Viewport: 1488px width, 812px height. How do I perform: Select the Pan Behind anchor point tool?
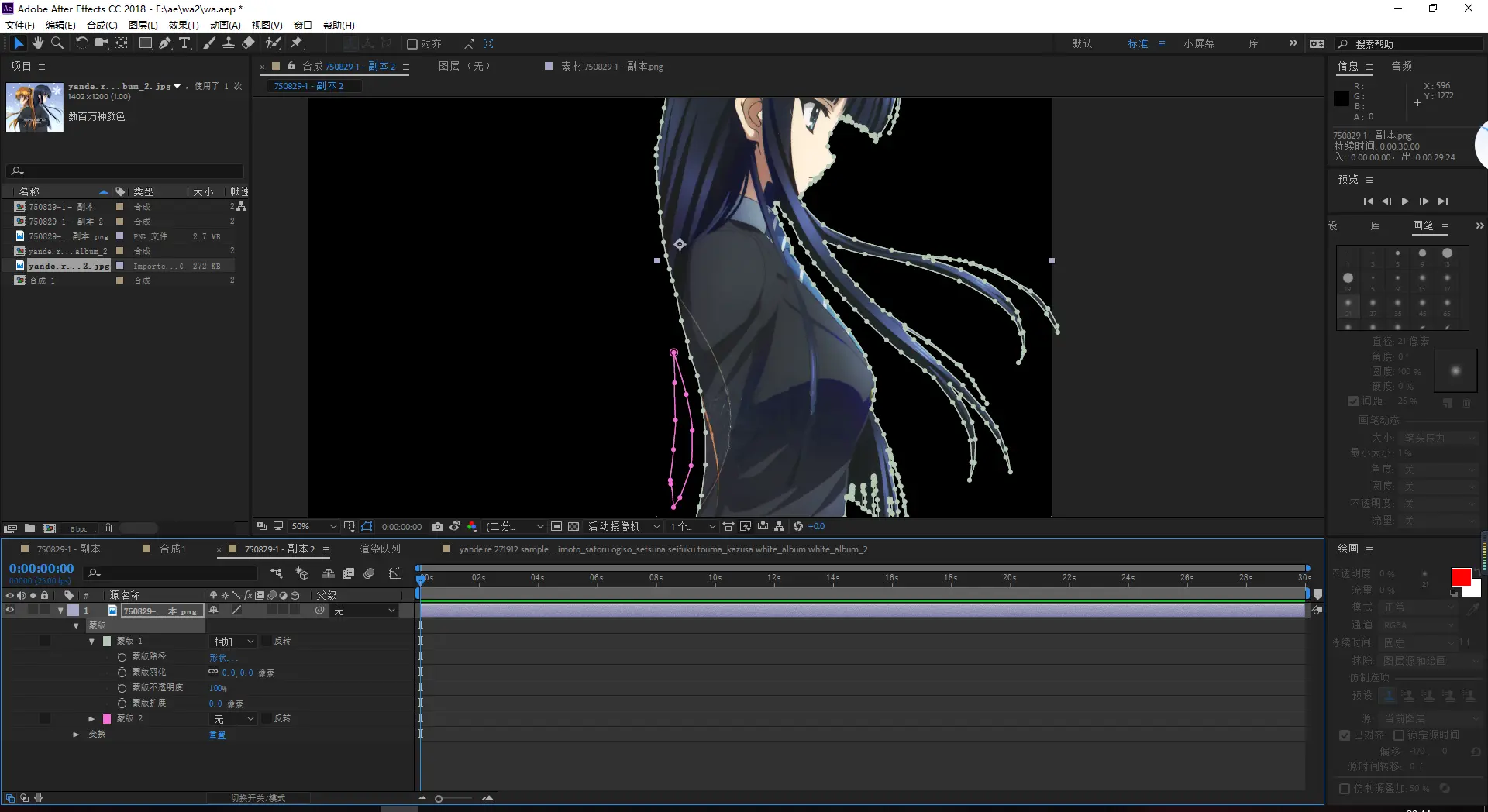point(122,43)
